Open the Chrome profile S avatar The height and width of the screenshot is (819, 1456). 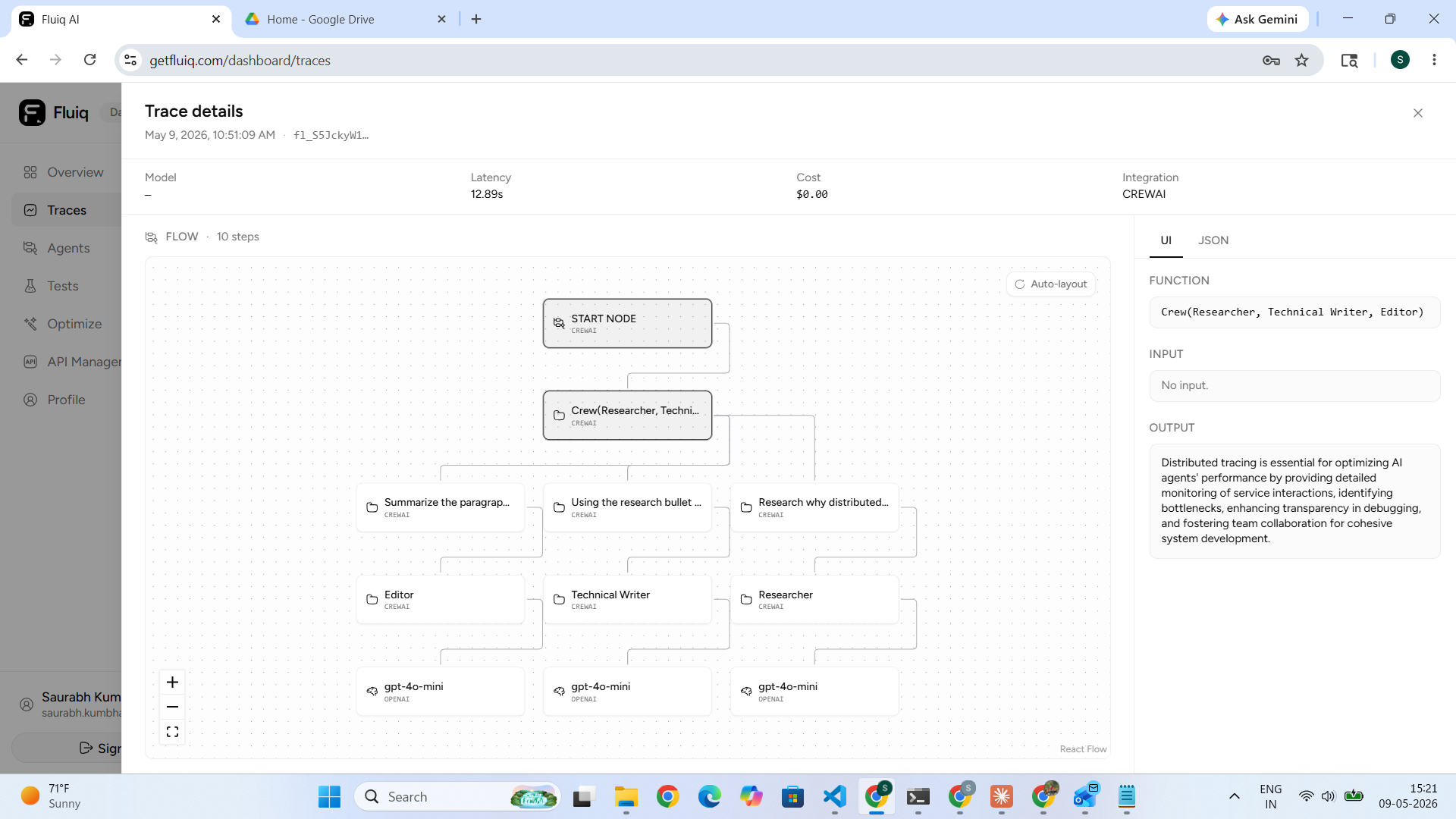point(1400,60)
